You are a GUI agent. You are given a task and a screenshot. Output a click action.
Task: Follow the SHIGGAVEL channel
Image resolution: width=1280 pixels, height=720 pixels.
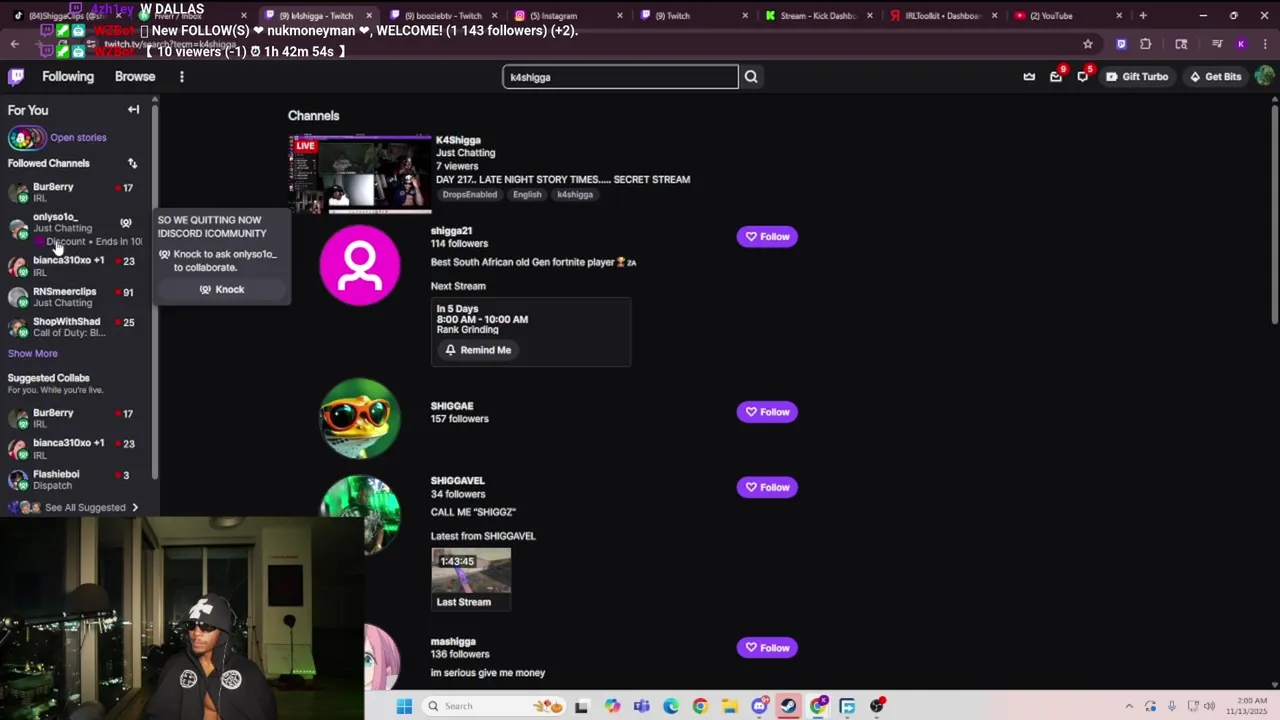[x=767, y=487]
